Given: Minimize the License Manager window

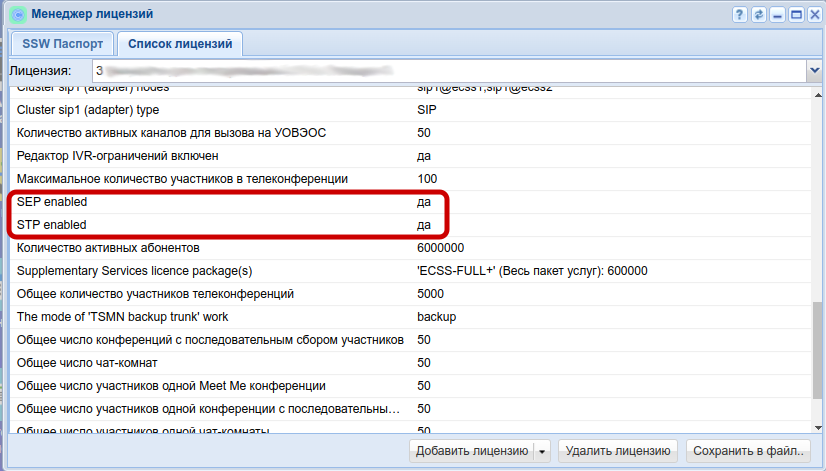Looking at the screenshot, I should (x=778, y=14).
